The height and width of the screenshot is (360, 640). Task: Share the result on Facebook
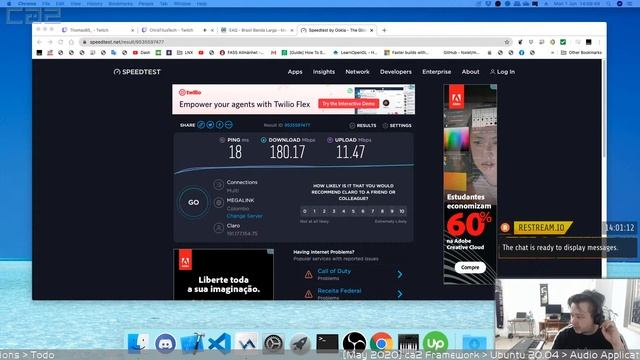(220, 125)
